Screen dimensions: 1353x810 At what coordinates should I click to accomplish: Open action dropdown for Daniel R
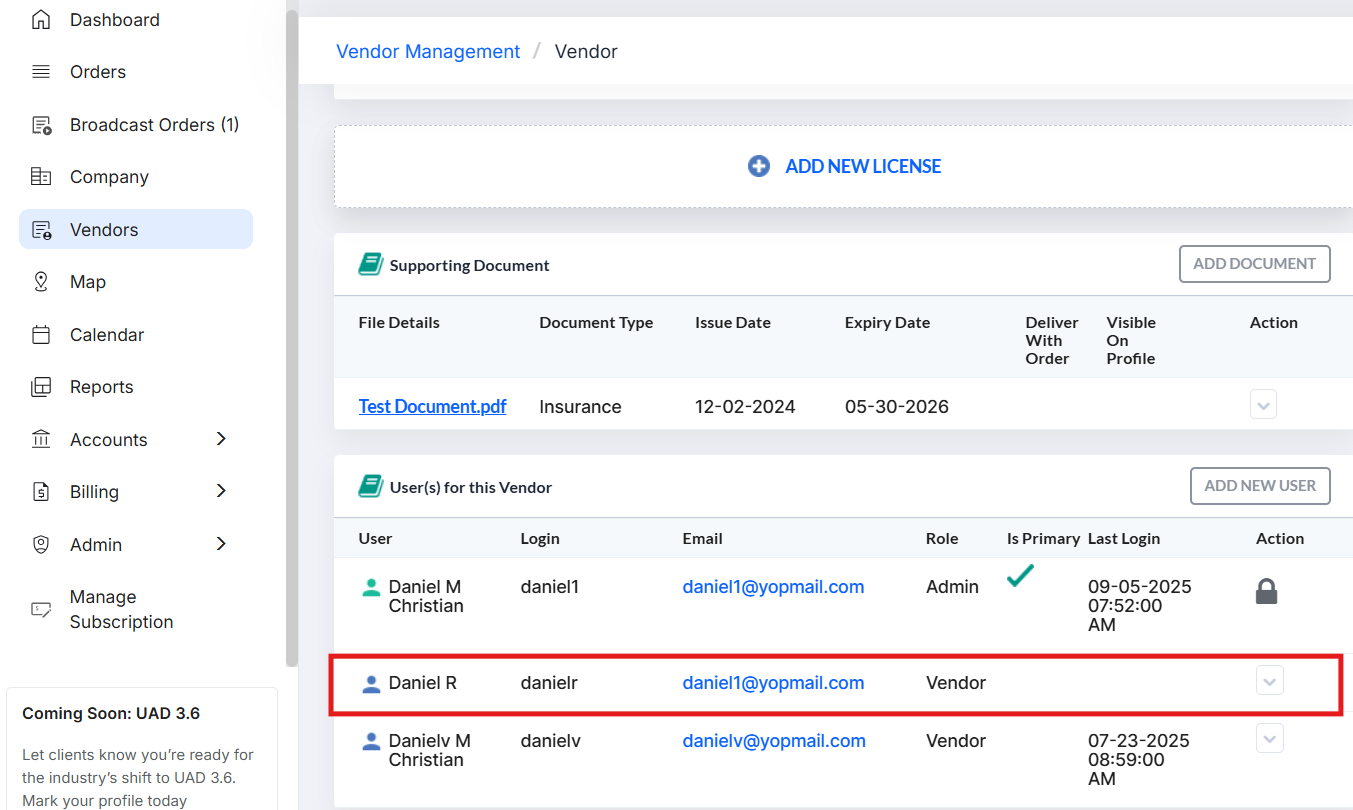[x=1269, y=682]
